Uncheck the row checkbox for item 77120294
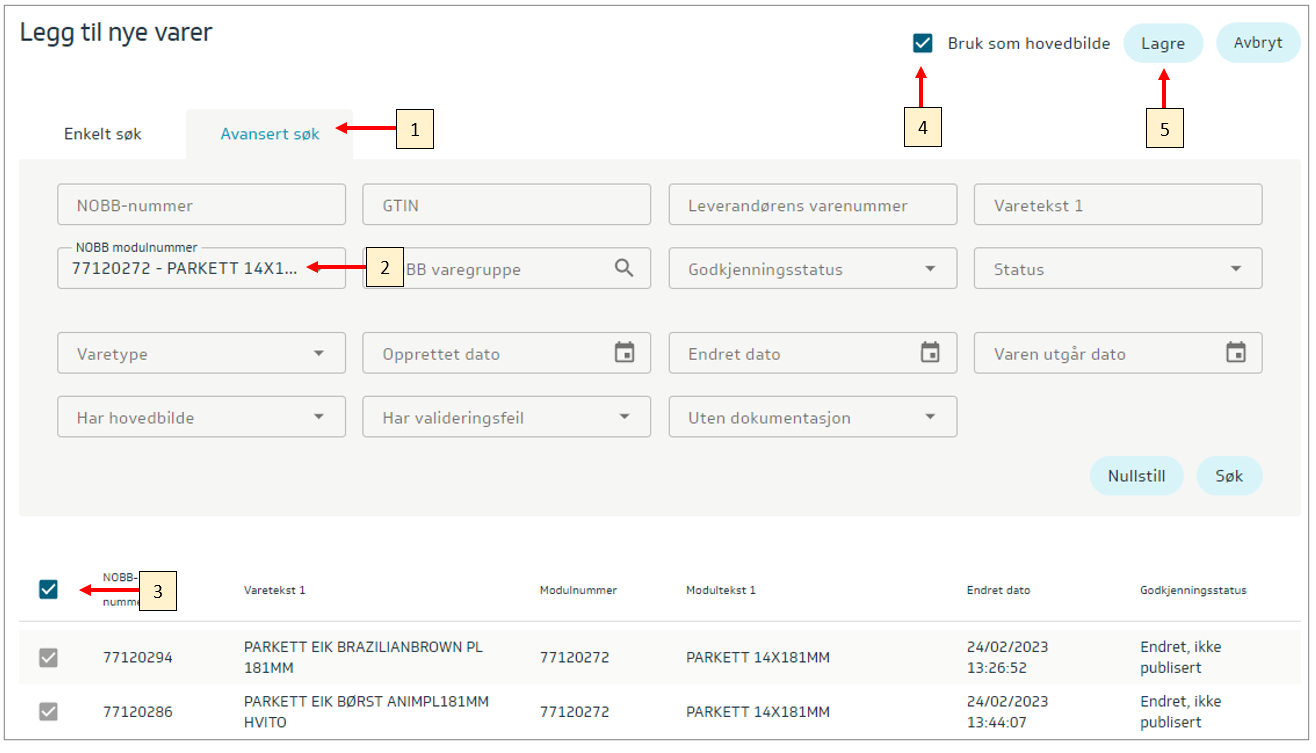 [48, 657]
